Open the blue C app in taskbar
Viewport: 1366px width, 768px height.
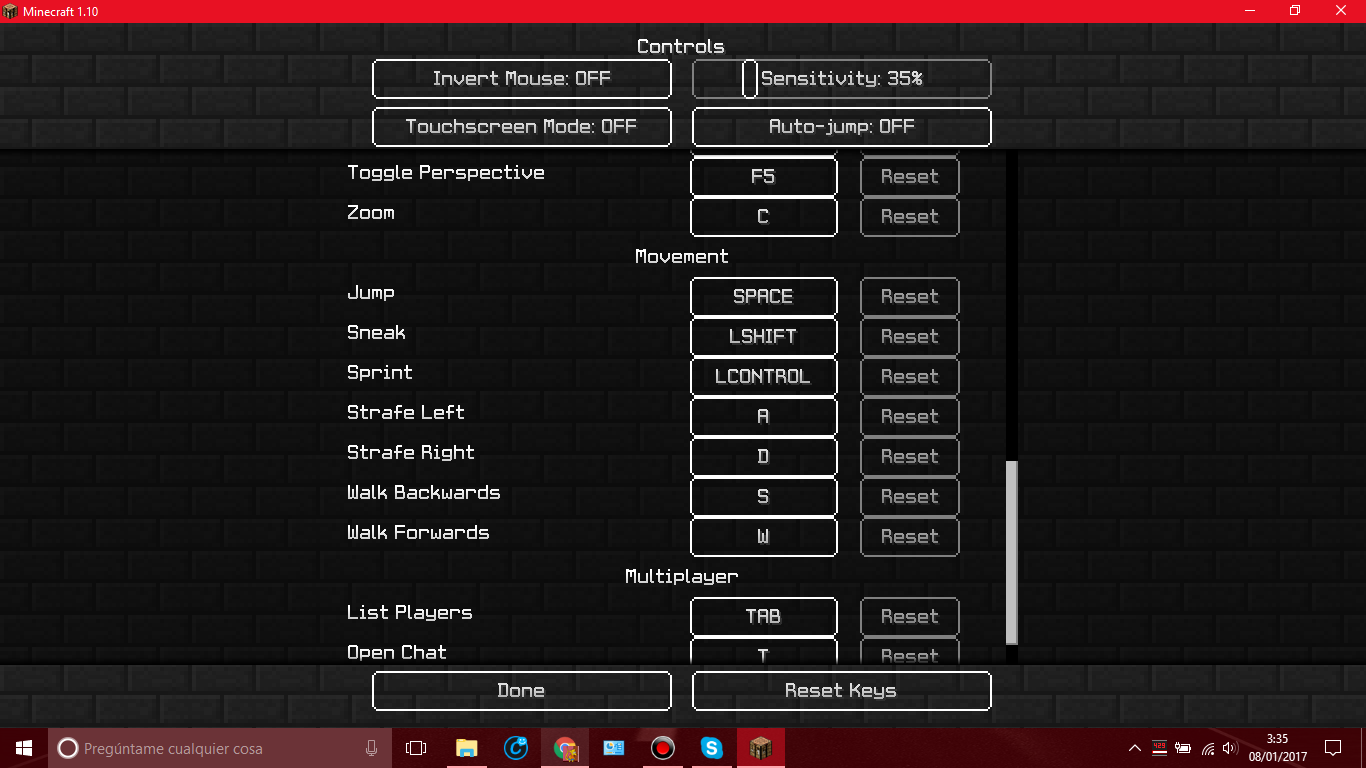pos(516,748)
